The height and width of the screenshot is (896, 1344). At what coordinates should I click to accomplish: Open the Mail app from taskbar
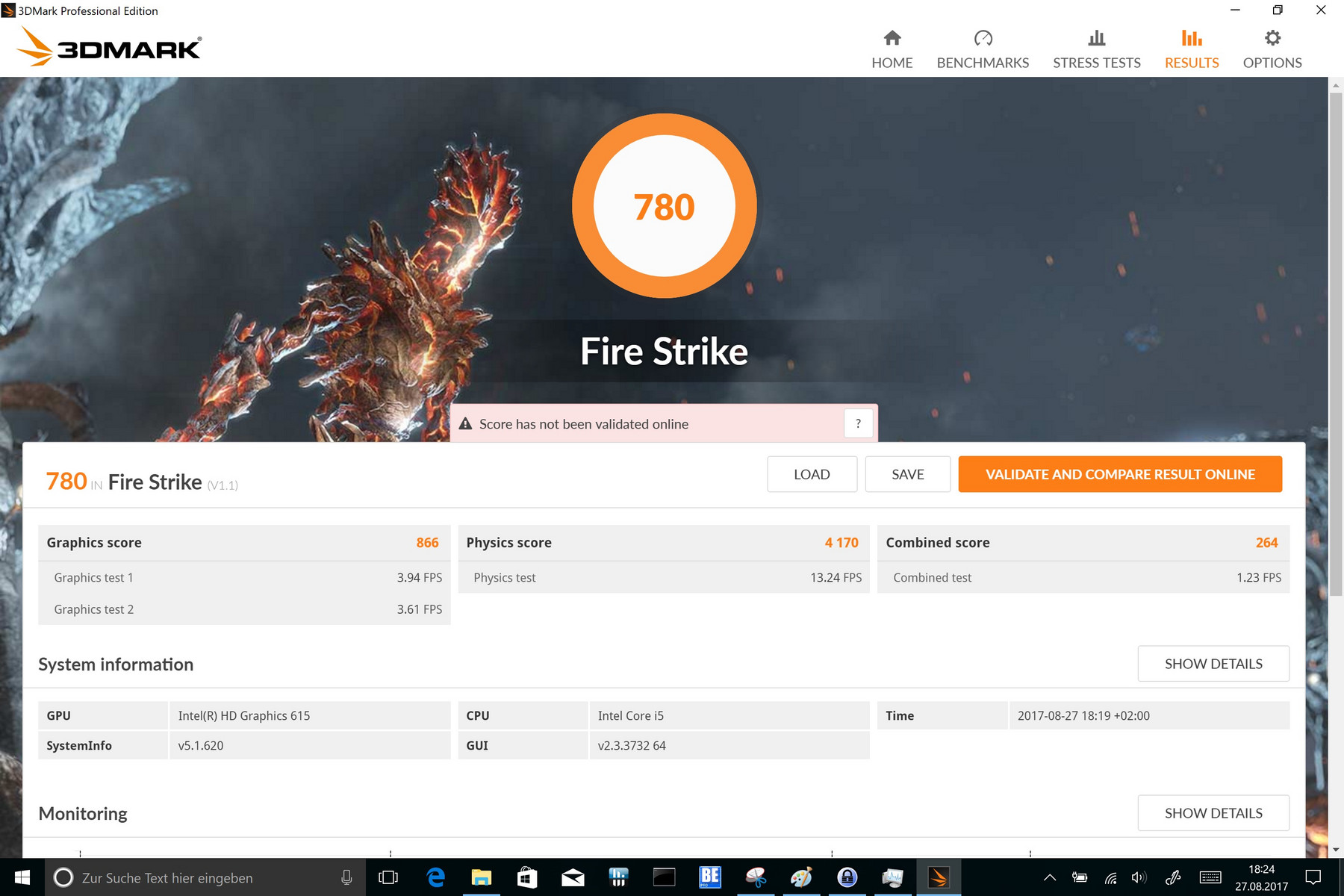(x=573, y=877)
